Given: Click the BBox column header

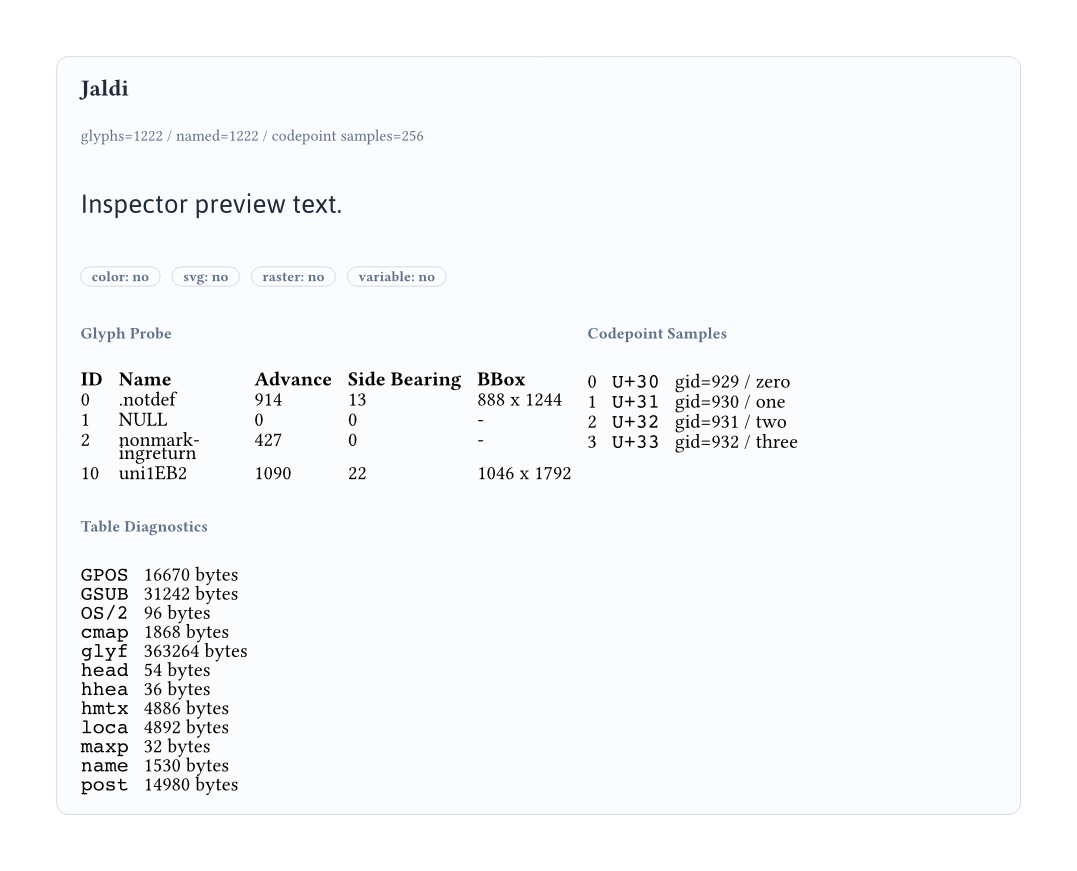Looking at the screenshot, I should pos(501,379).
